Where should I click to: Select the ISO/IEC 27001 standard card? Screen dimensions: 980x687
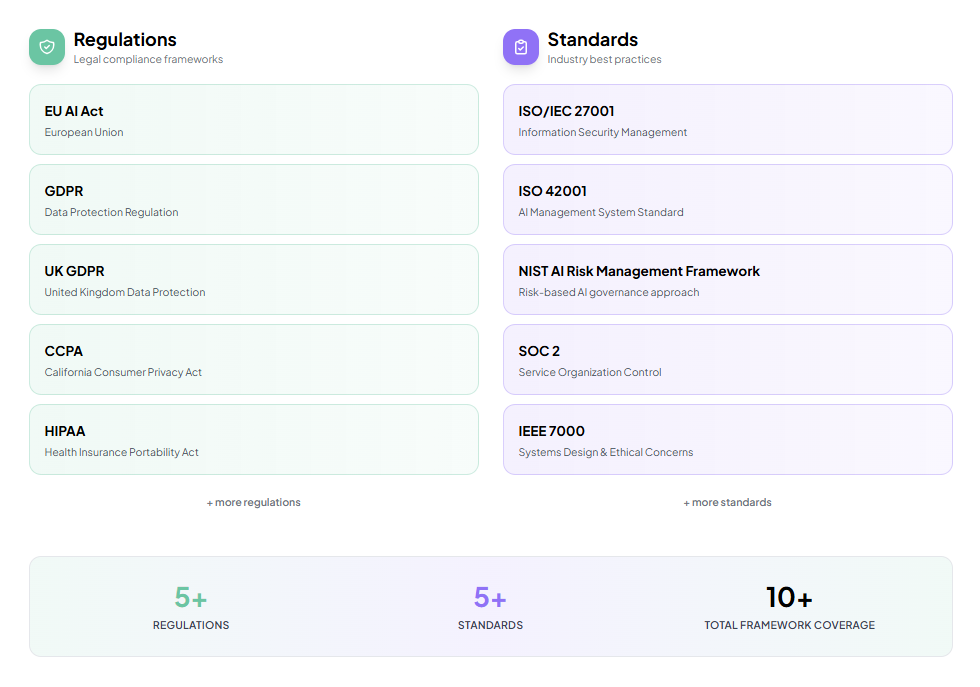pos(727,120)
